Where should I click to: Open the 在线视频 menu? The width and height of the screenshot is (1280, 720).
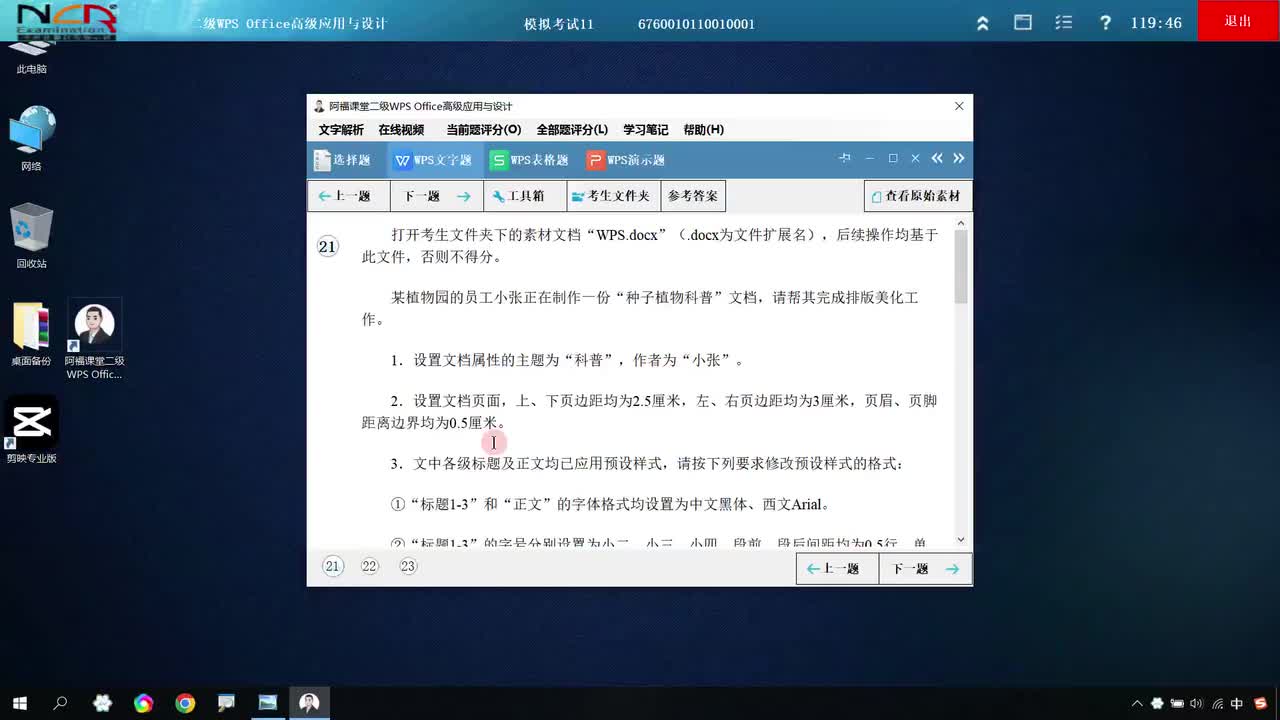coord(401,130)
